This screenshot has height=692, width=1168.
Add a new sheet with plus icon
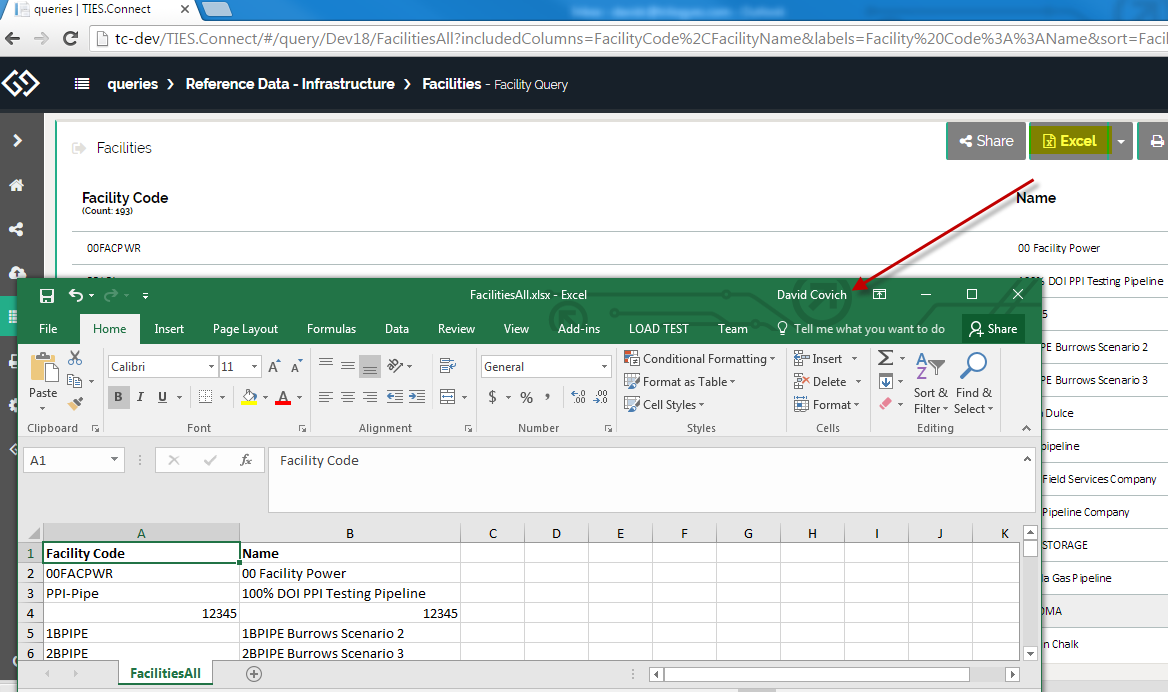254,674
